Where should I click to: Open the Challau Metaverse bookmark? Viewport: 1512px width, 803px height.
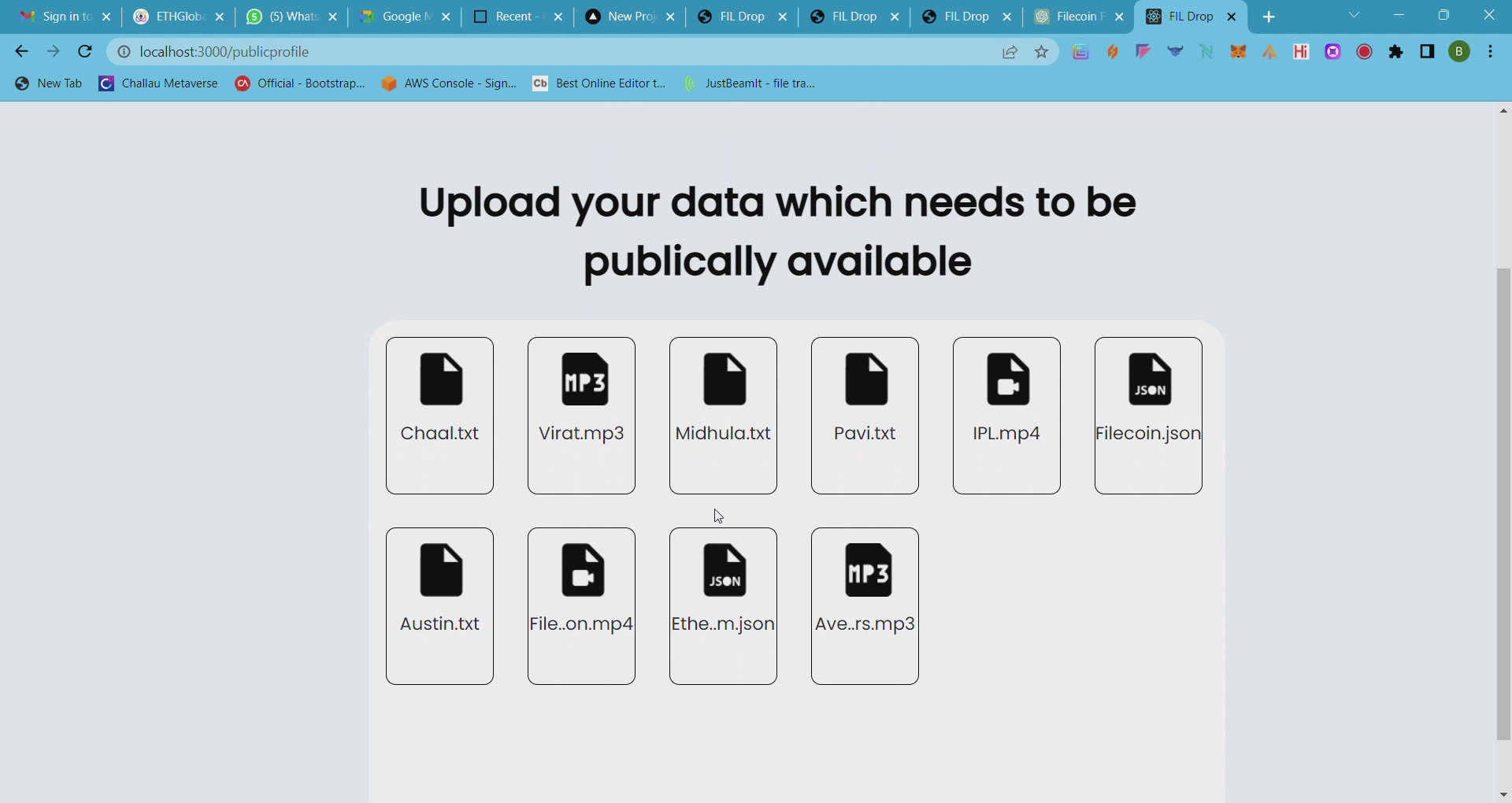(x=157, y=83)
